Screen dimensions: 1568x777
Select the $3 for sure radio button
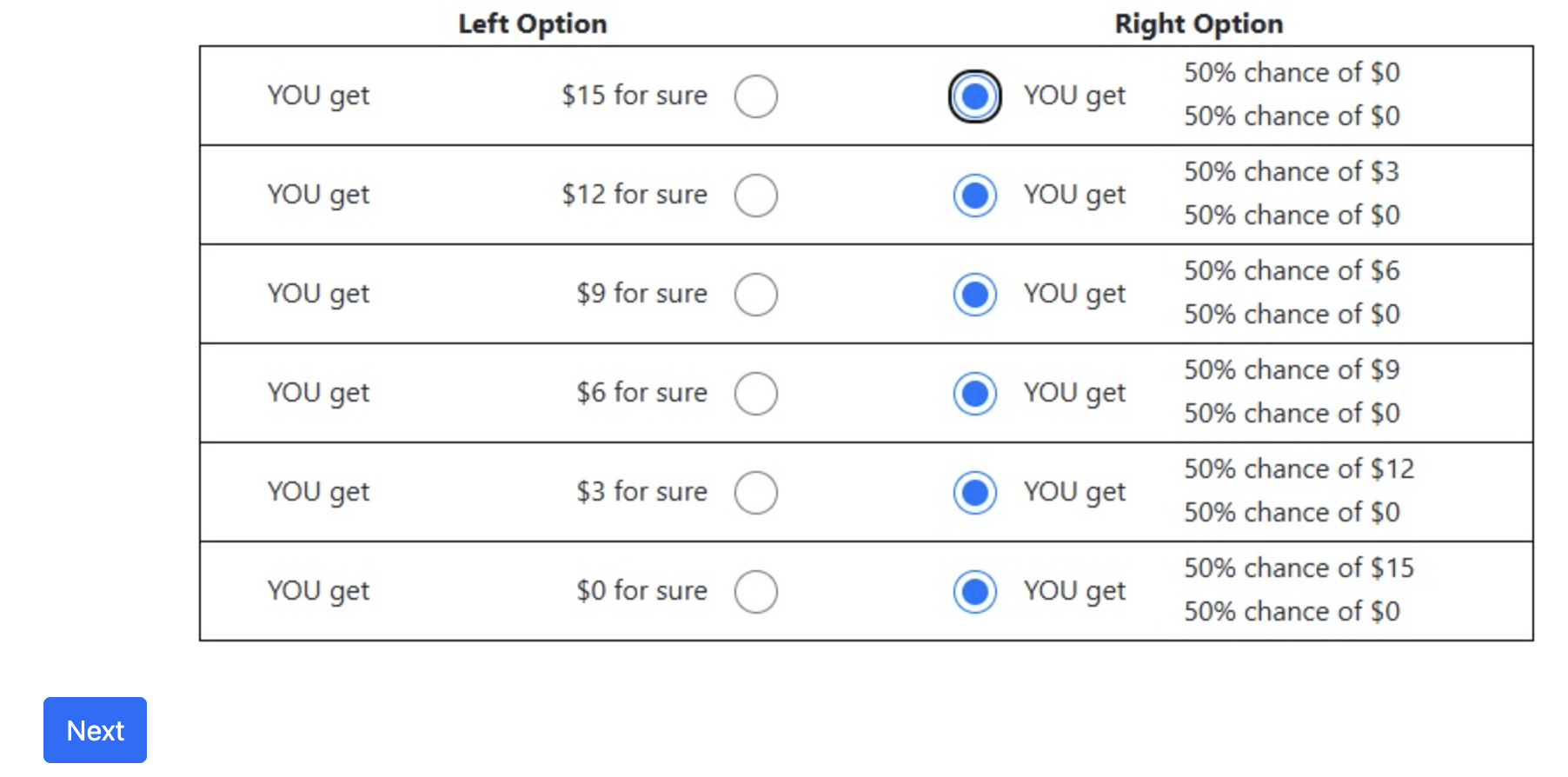(755, 492)
